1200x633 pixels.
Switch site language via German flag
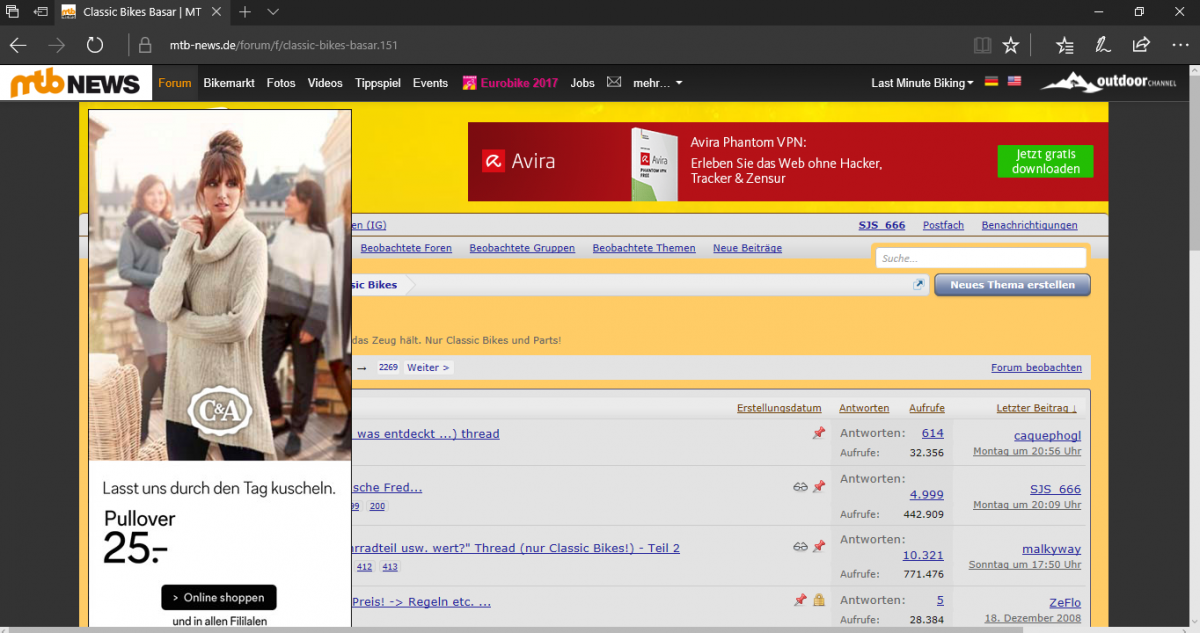[x=991, y=82]
